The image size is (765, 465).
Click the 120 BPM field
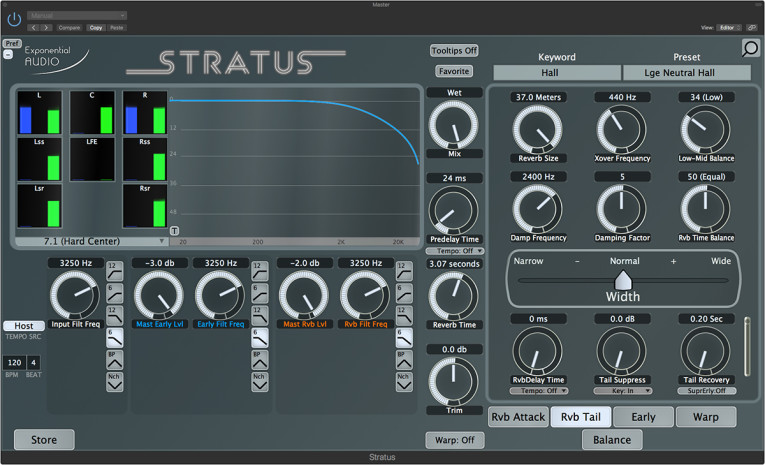[14, 363]
